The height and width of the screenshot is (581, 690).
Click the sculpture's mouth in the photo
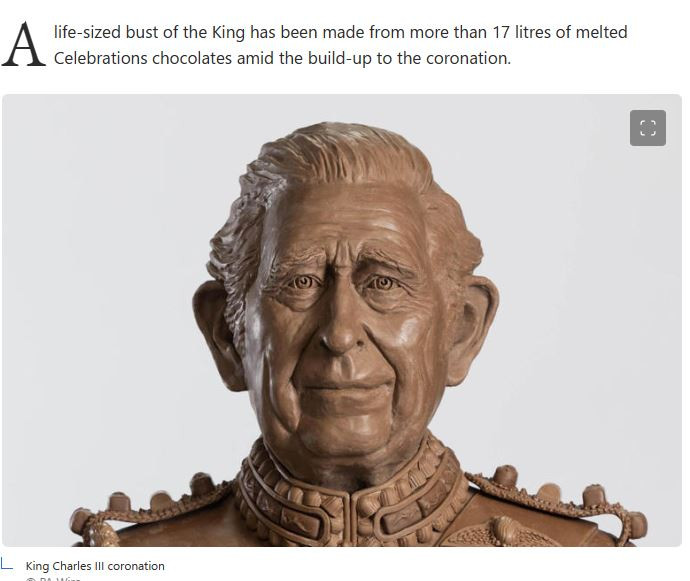pyautogui.click(x=350, y=387)
